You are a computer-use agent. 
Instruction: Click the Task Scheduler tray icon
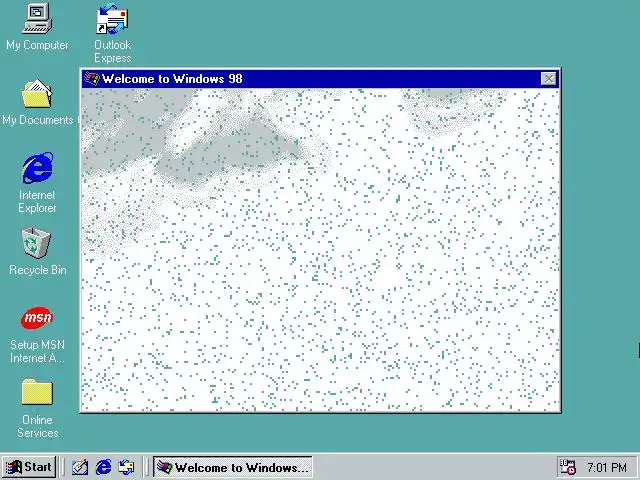click(567, 467)
